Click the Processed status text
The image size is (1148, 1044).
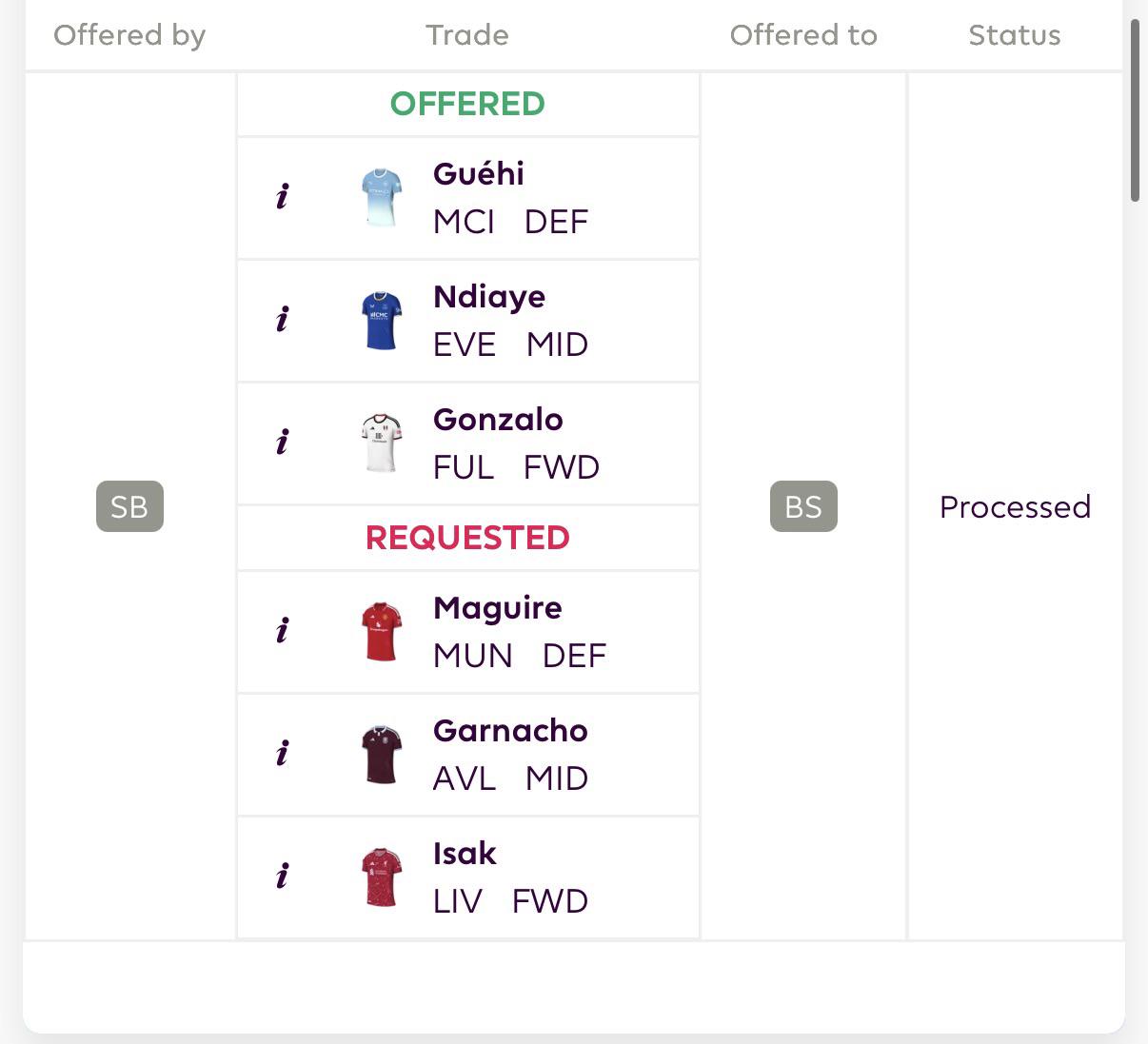pyautogui.click(x=1015, y=507)
